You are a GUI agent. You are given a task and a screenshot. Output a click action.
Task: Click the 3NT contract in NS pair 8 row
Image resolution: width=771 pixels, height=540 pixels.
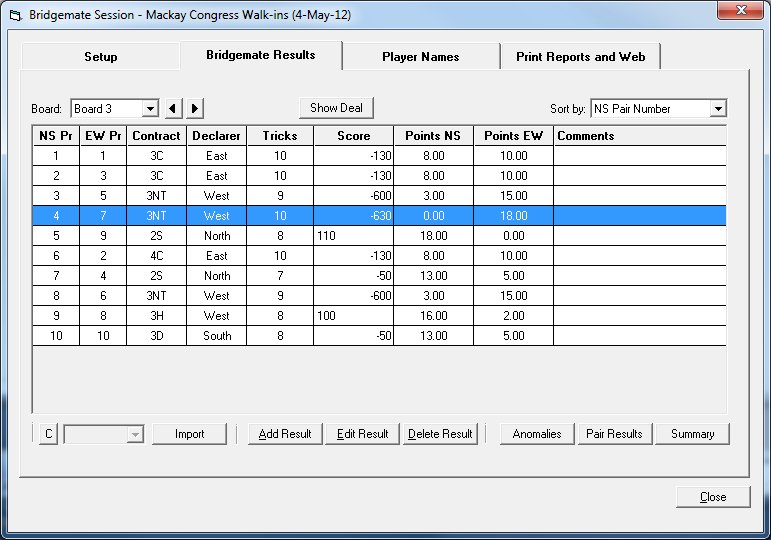click(156, 296)
